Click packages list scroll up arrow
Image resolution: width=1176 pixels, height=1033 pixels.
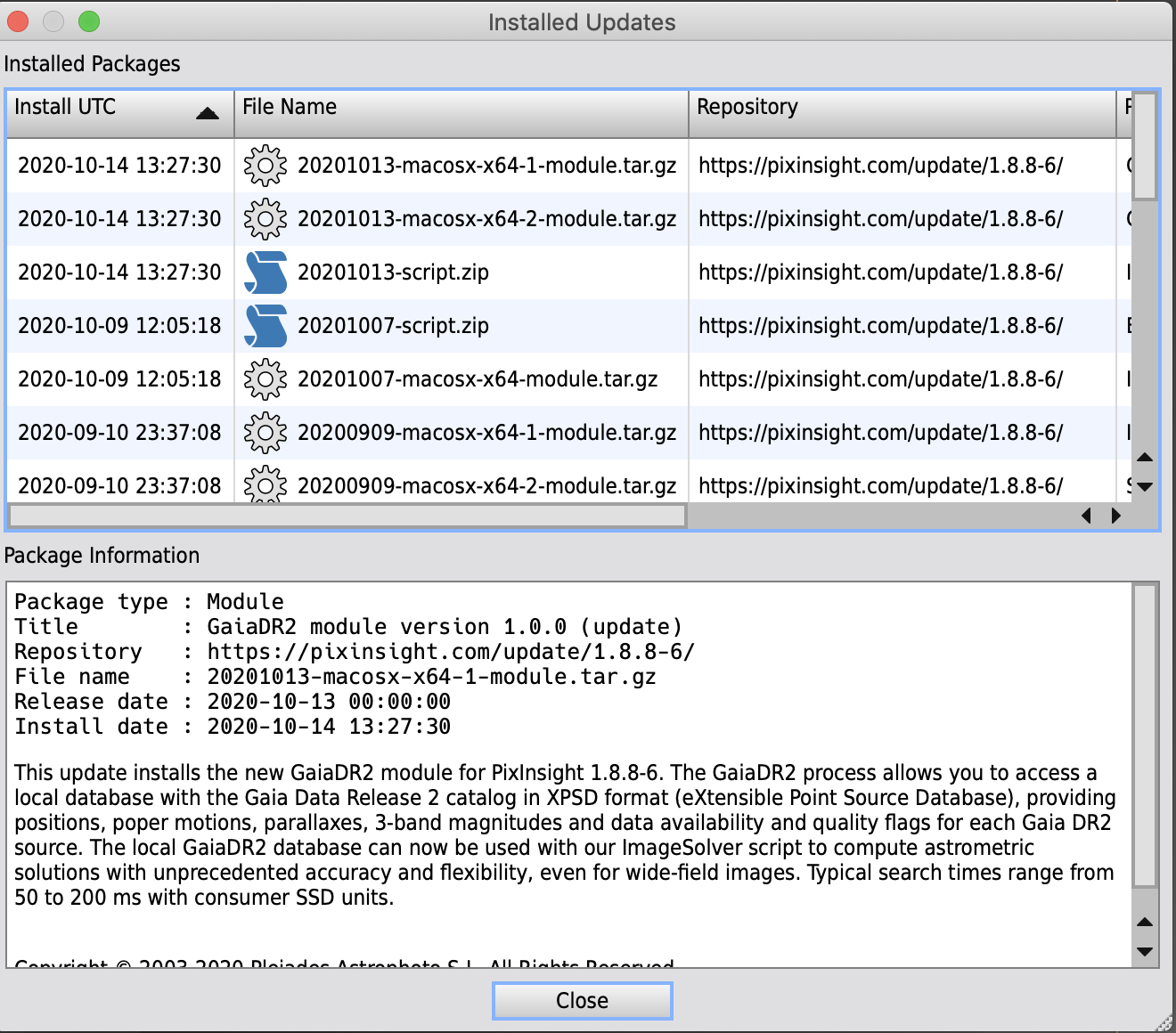coord(1146,458)
